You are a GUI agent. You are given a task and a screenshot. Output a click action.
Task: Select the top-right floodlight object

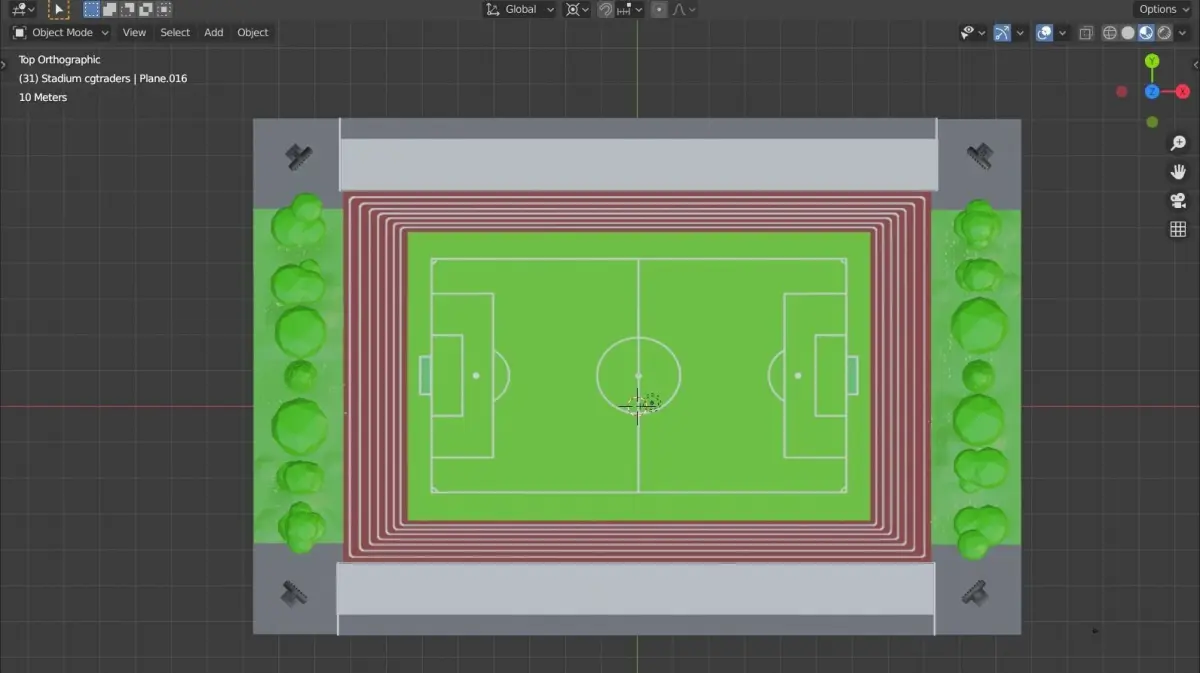[980, 155]
